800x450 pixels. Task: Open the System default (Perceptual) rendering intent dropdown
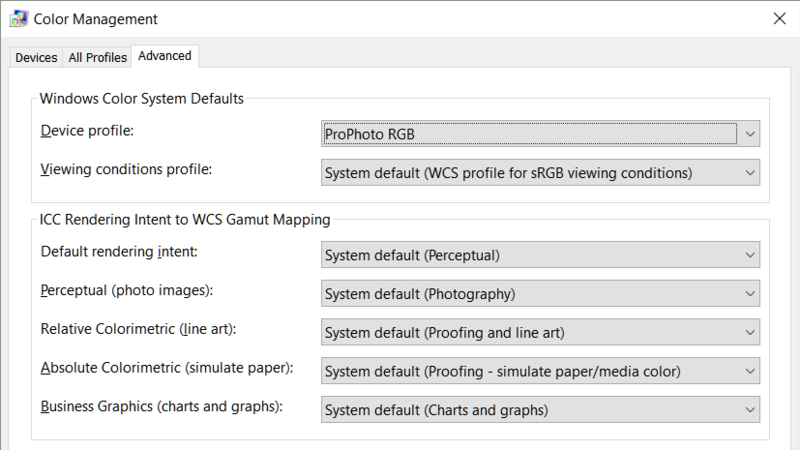540,255
